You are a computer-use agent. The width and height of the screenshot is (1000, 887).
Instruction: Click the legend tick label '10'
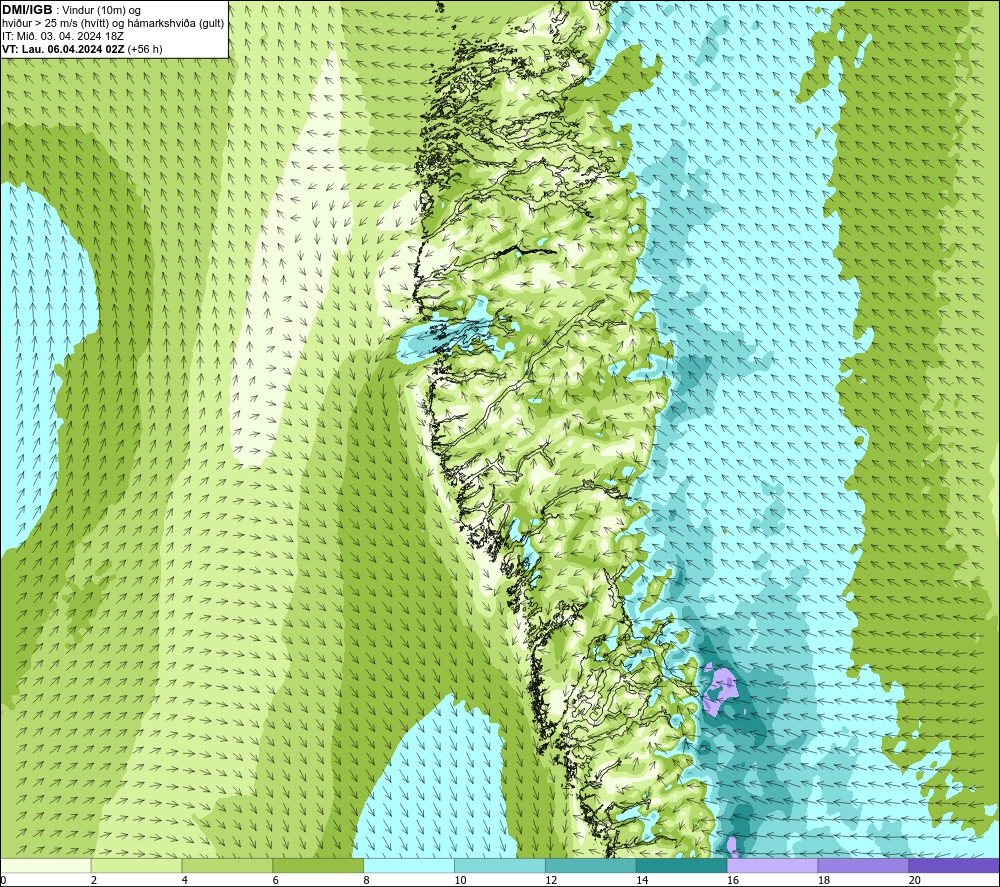click(460, 880)
